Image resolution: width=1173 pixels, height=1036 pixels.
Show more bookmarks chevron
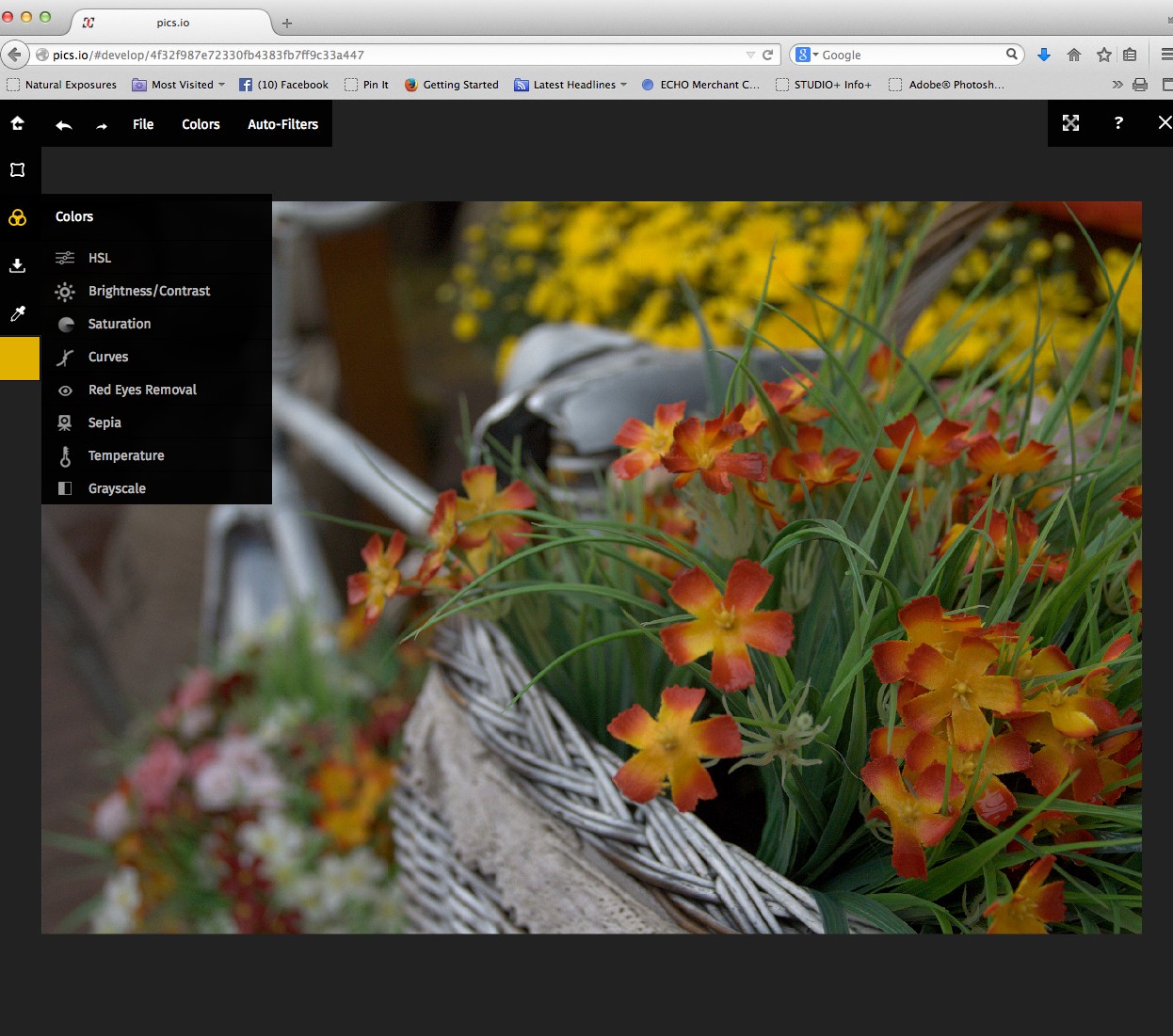[x=1117, y=85]
